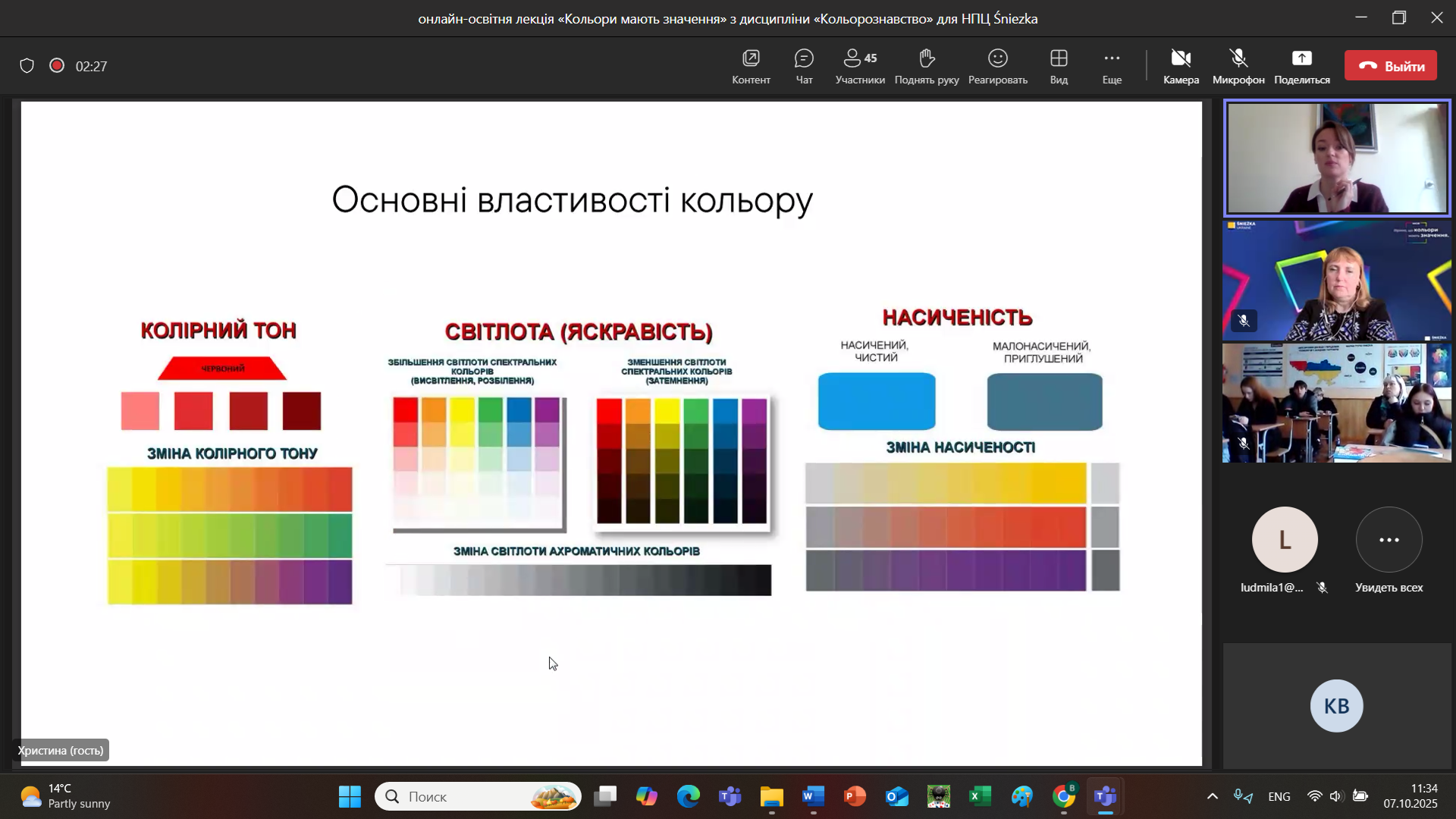Show hidden system tray icons

(1212, 796)
